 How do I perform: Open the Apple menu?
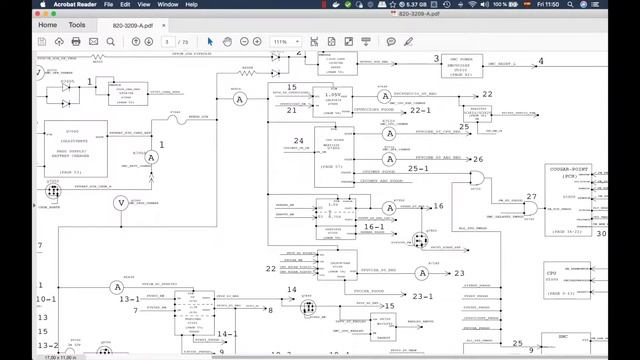pyautogui.click(x=43, y=4)
